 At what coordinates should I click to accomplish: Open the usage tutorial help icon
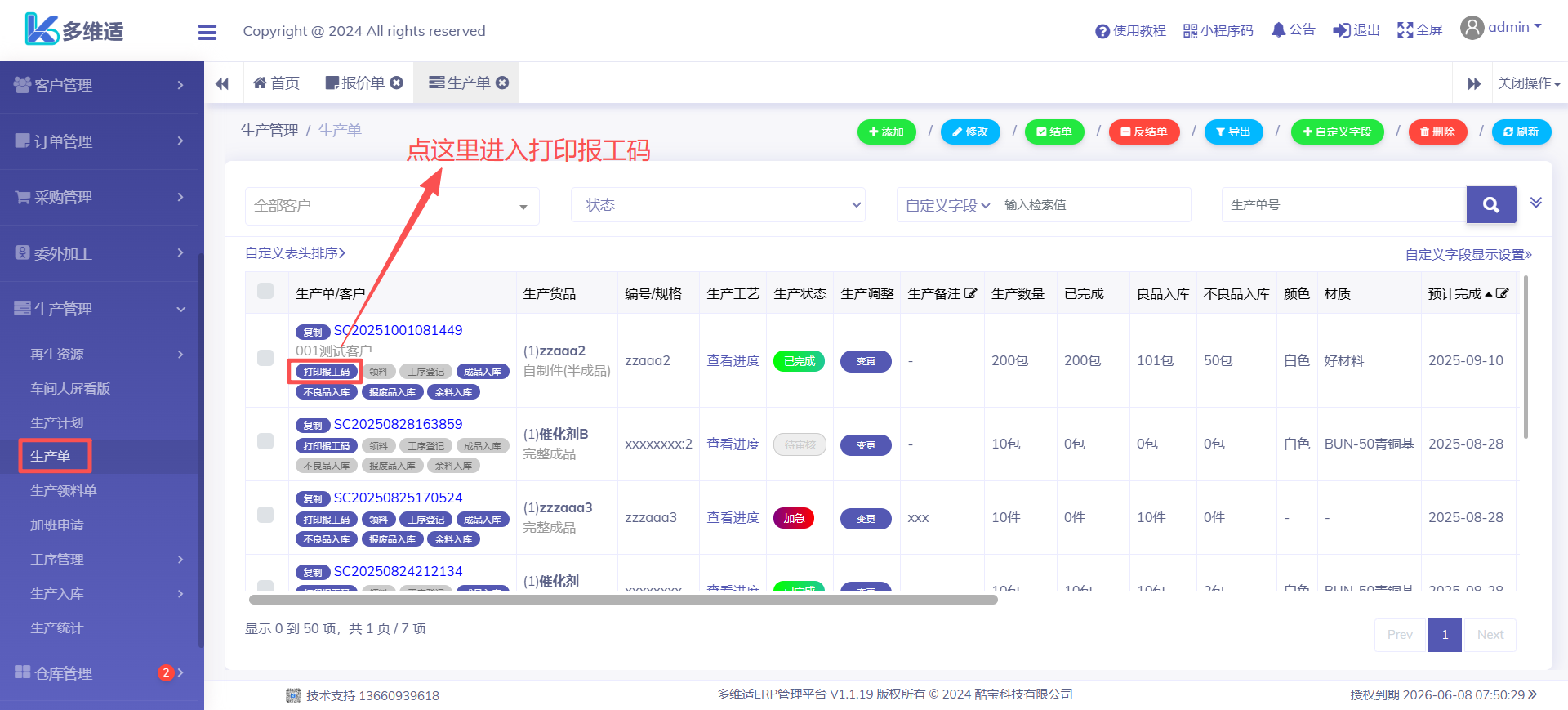[1102, 31]
